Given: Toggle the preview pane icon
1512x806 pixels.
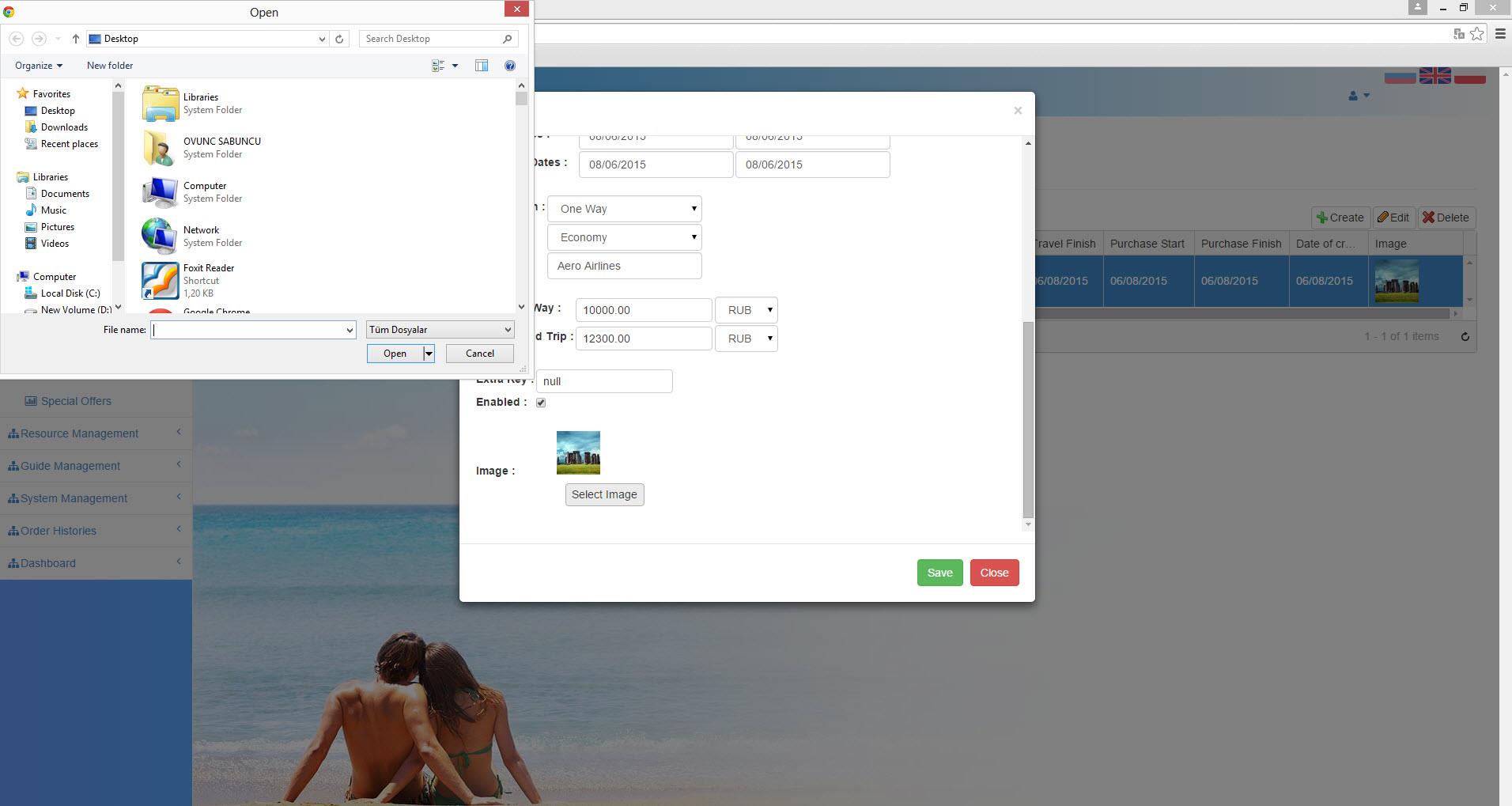Looking at the screenshot, I should pyautogui.click(x=482, y=66).
